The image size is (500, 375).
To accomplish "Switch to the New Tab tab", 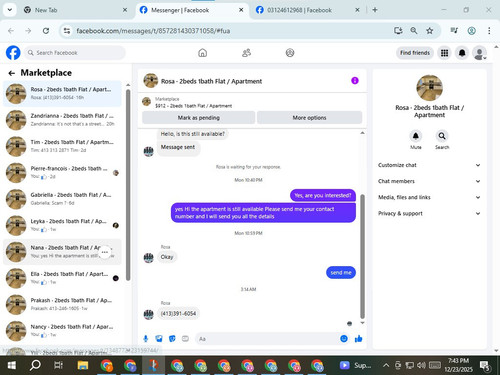I will click(x=75, y=10).
